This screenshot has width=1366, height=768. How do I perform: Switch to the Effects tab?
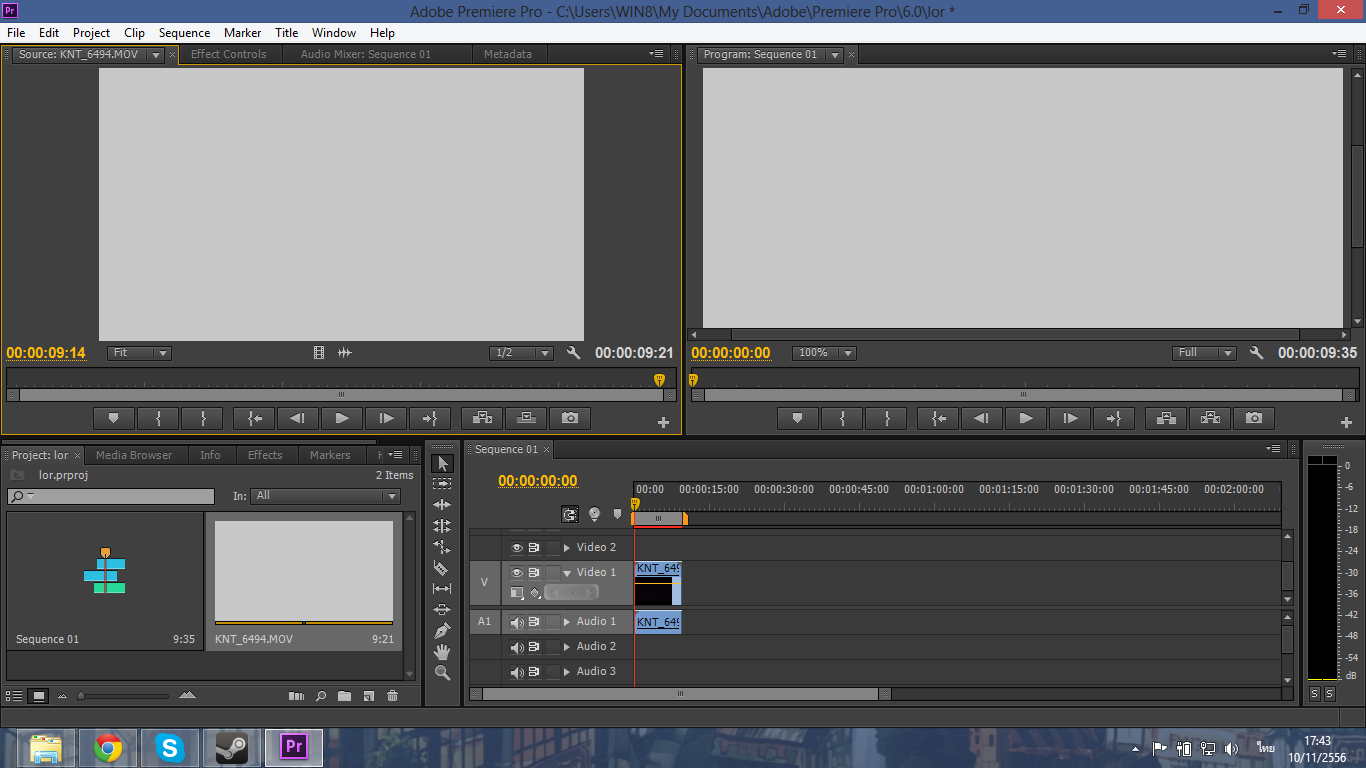265,455
